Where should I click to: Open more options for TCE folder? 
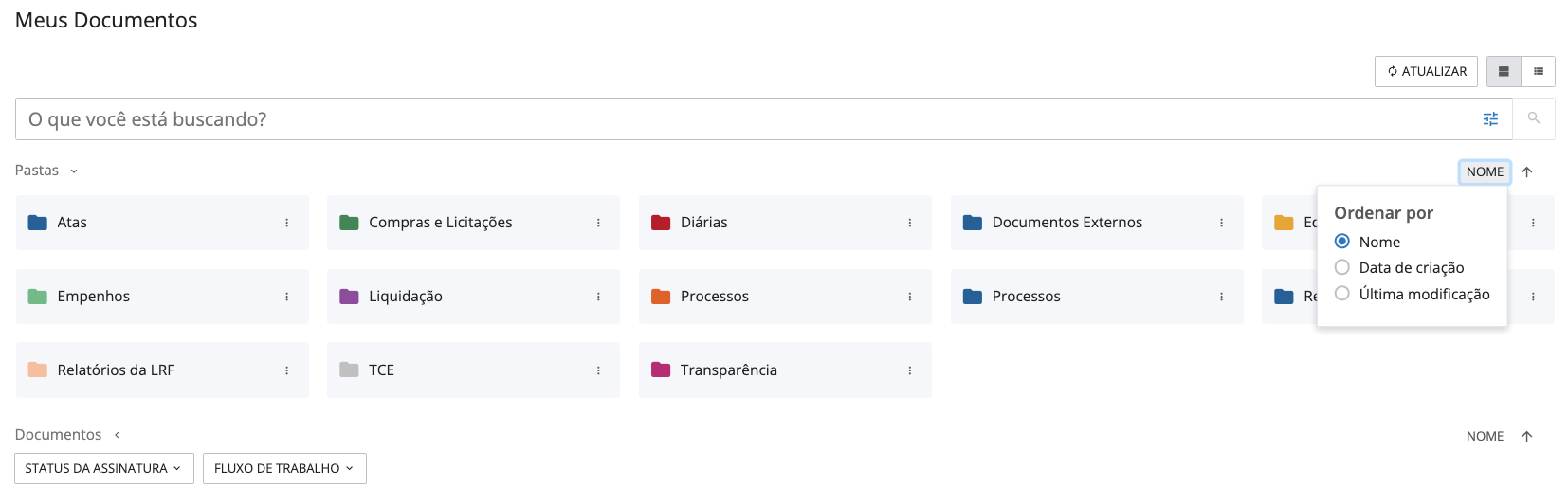(x=598, y=370)
